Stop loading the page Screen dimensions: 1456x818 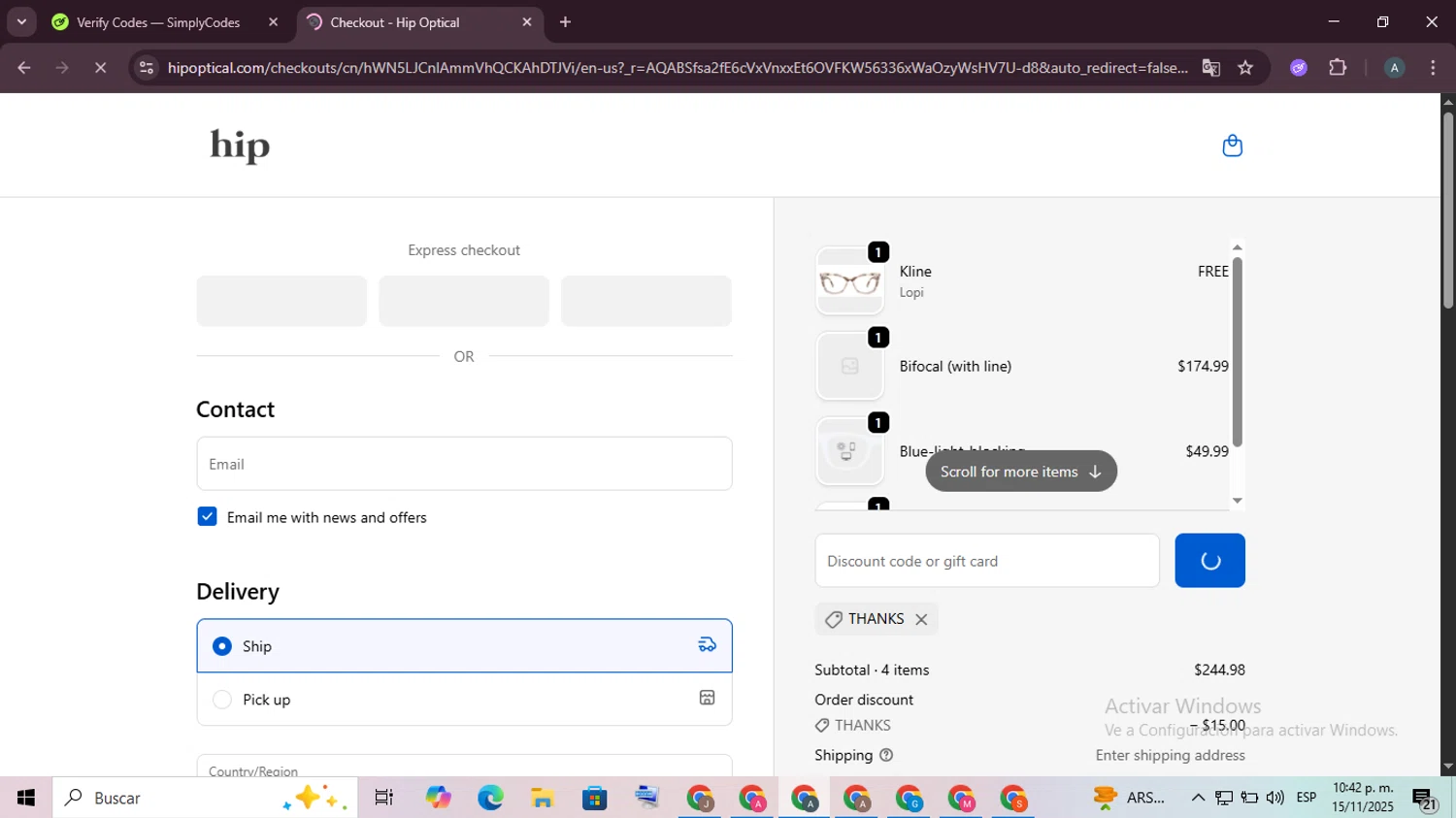click(100, 68)
